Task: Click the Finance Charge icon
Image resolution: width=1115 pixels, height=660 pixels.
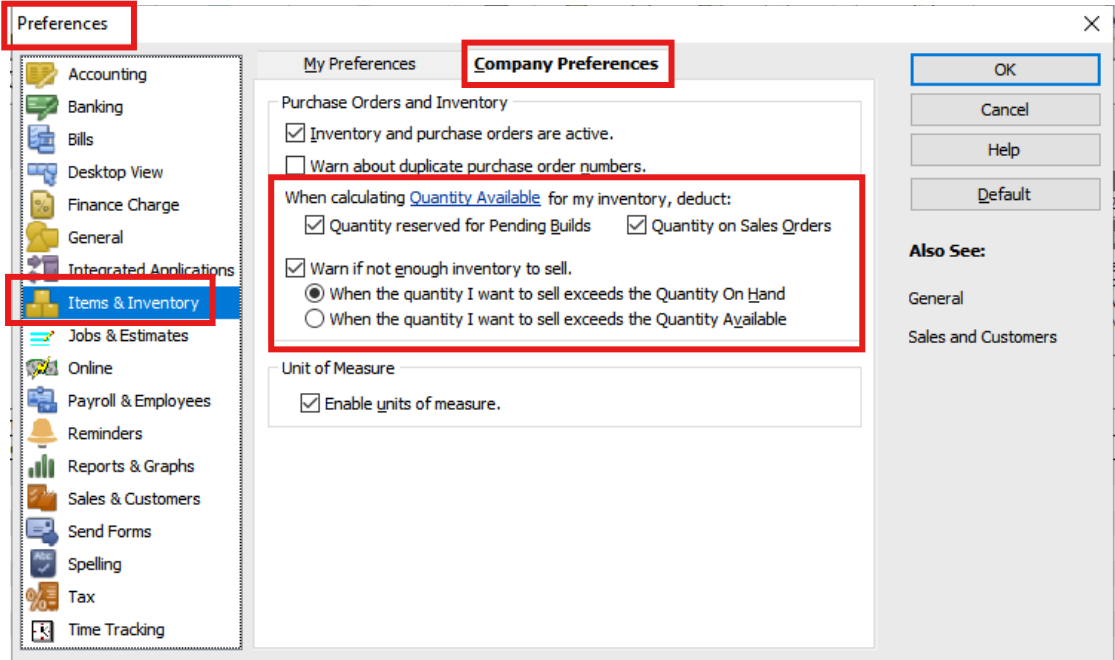Action: [42, 205]
